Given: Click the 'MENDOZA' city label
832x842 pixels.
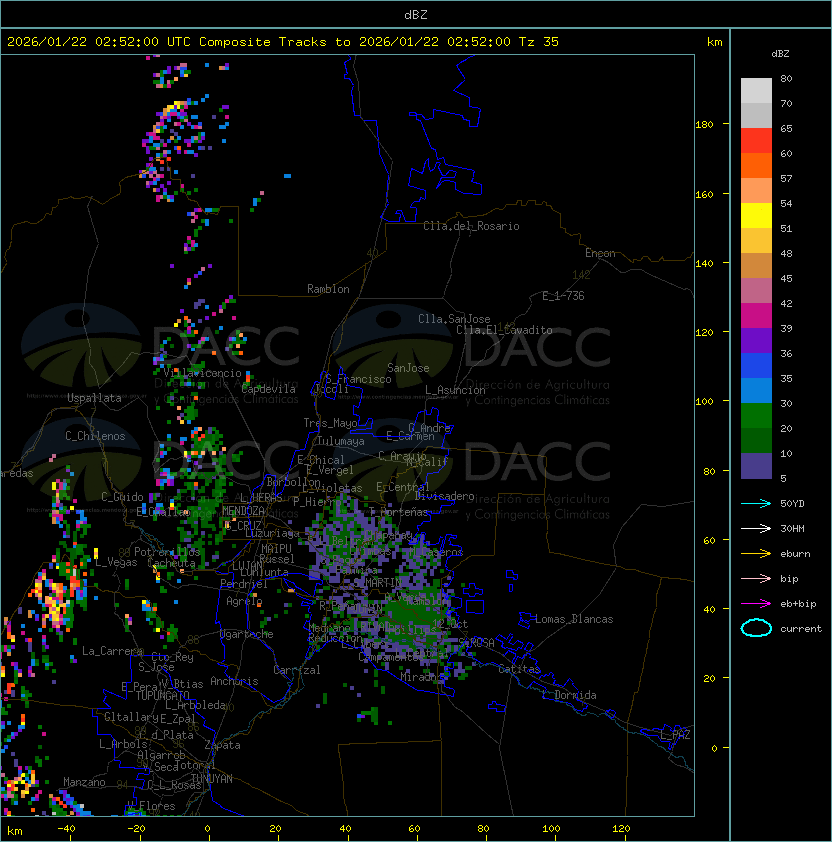Looking at the screenshot, I should (x=243, y=511).
